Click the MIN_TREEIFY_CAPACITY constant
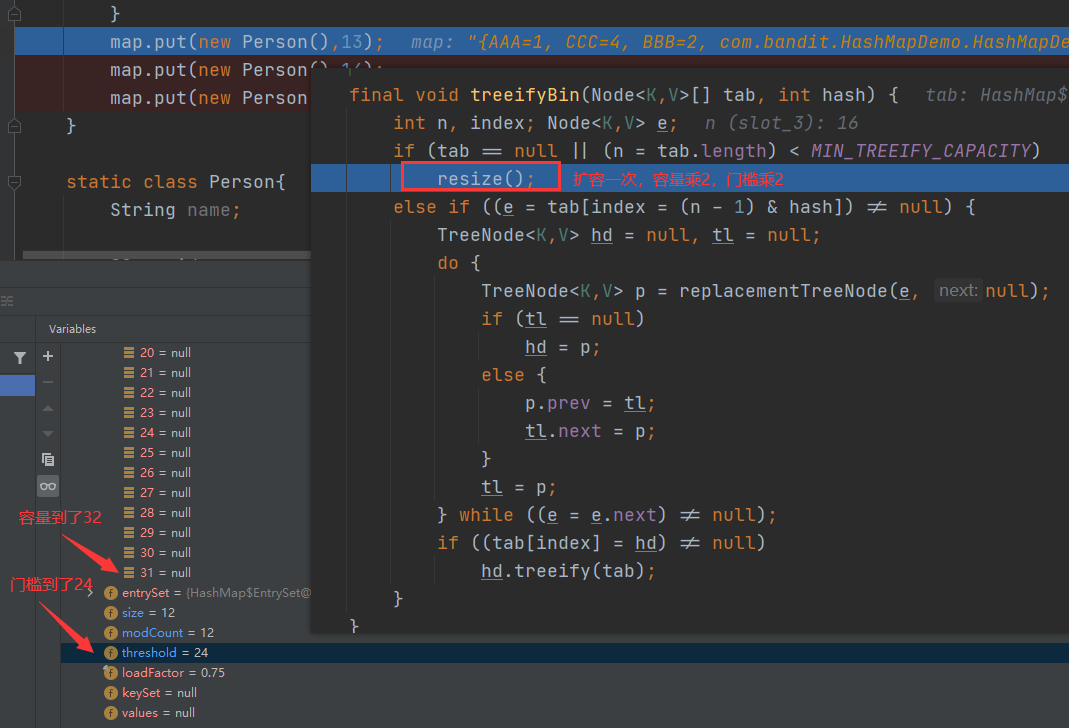The height and width of the screenshot is (728, 1069). (920, 151)
